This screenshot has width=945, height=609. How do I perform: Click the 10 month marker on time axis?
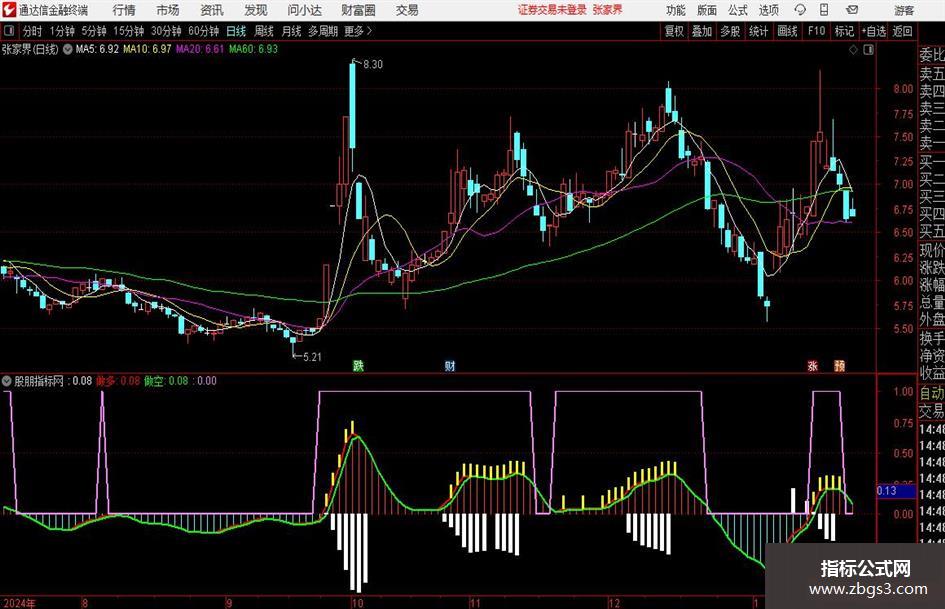pyautogui.click(x=358, y=603)
